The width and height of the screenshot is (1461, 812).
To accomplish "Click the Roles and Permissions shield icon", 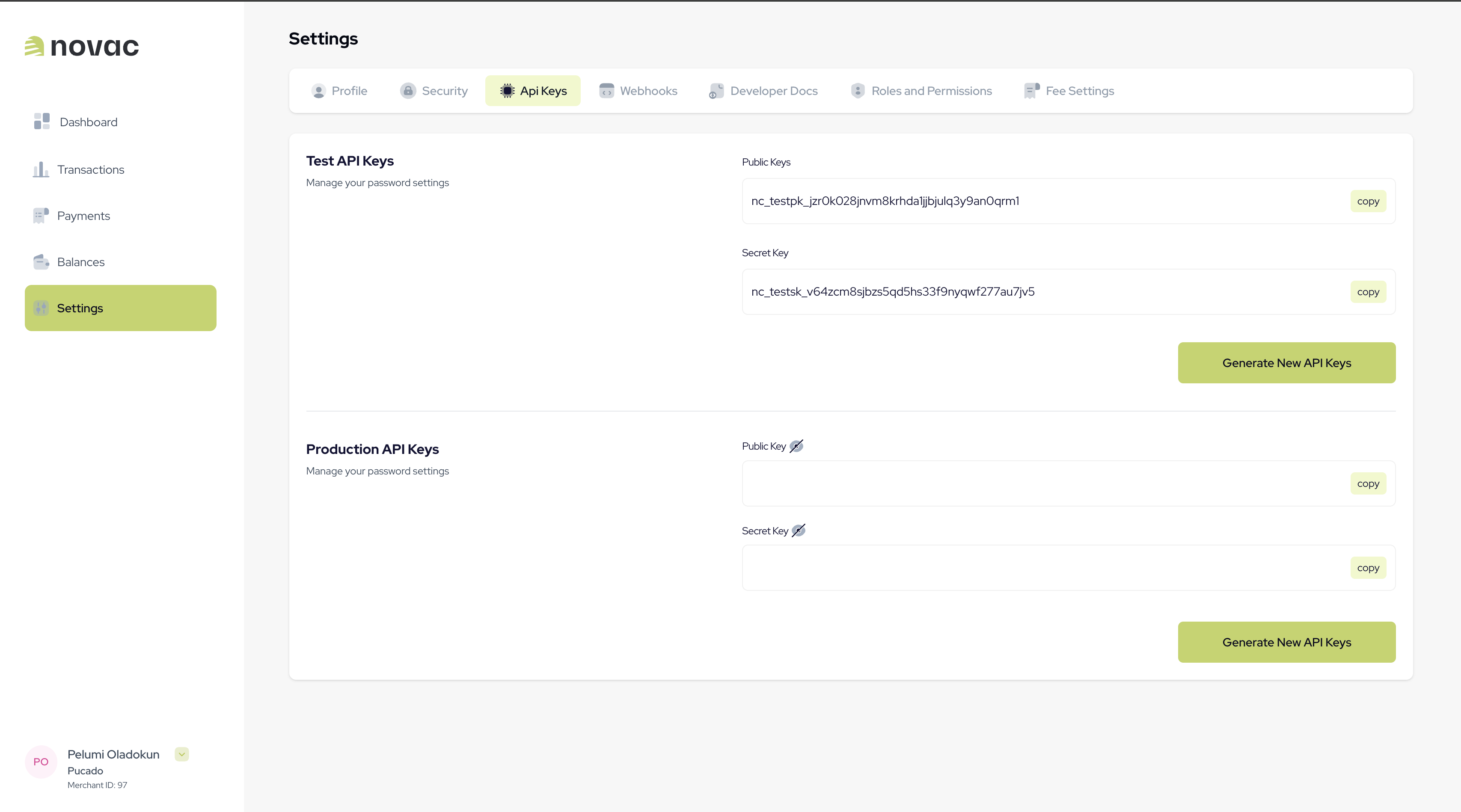I will coord(858,91).
